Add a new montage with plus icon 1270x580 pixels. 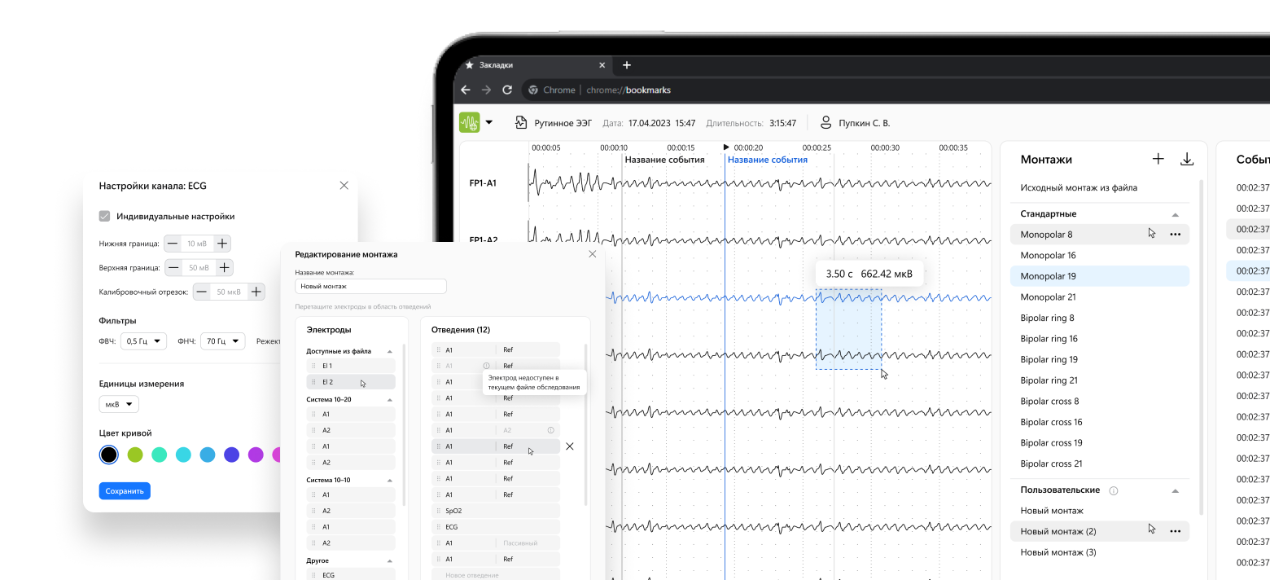click(1158, 159)
